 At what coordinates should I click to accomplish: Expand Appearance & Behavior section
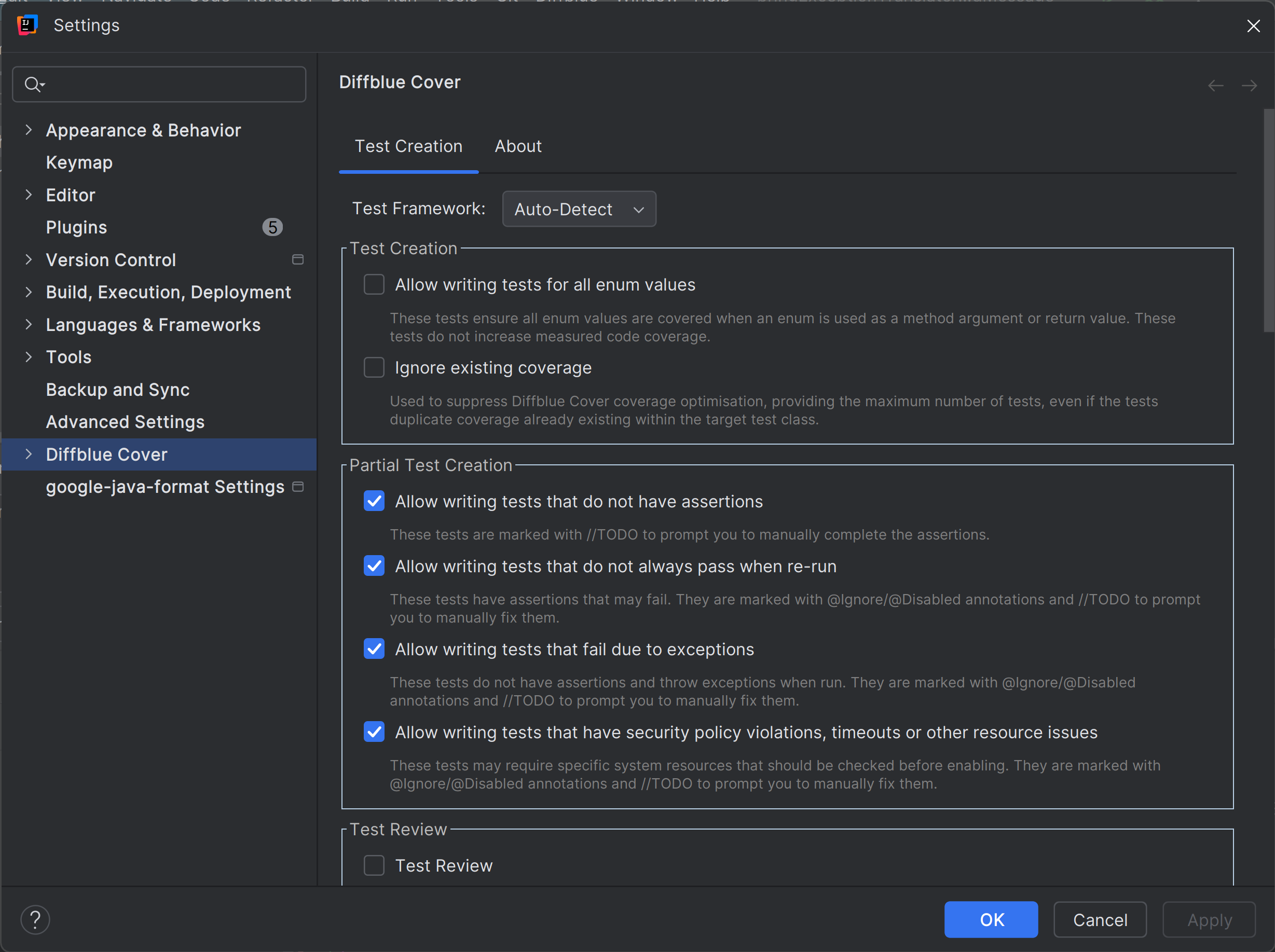[29, 130]
